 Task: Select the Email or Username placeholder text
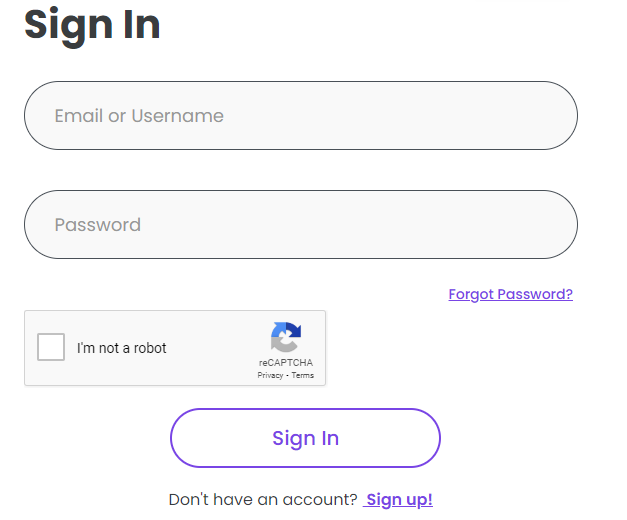[x=139, y=116]
